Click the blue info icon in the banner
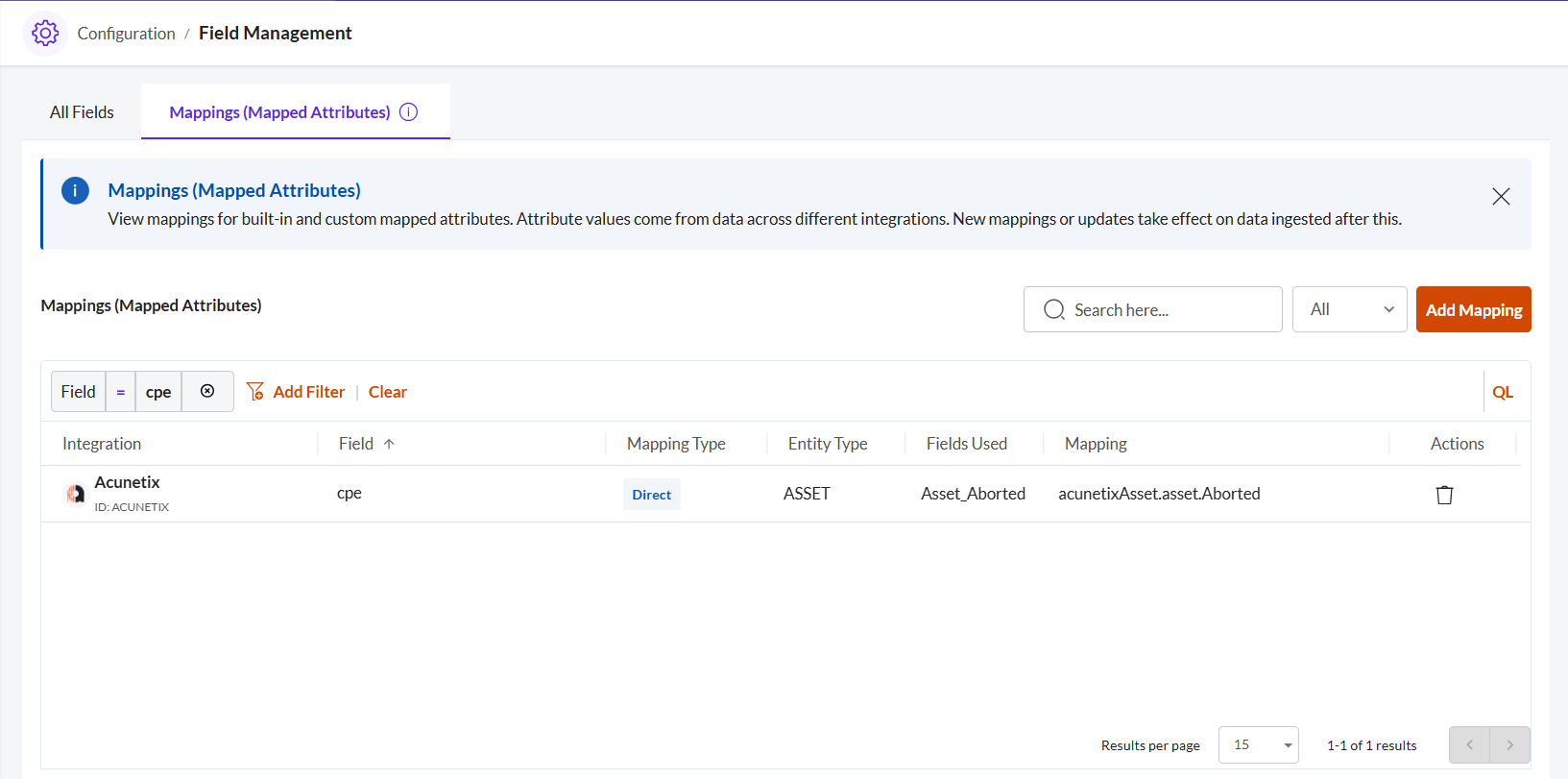The width and height of the screenshot is (1568, 779). point(75,190)
